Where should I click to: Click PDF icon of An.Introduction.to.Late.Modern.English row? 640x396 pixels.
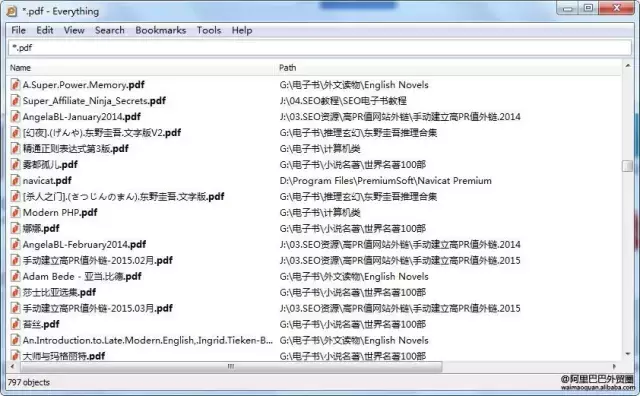(x=15, y=340)
